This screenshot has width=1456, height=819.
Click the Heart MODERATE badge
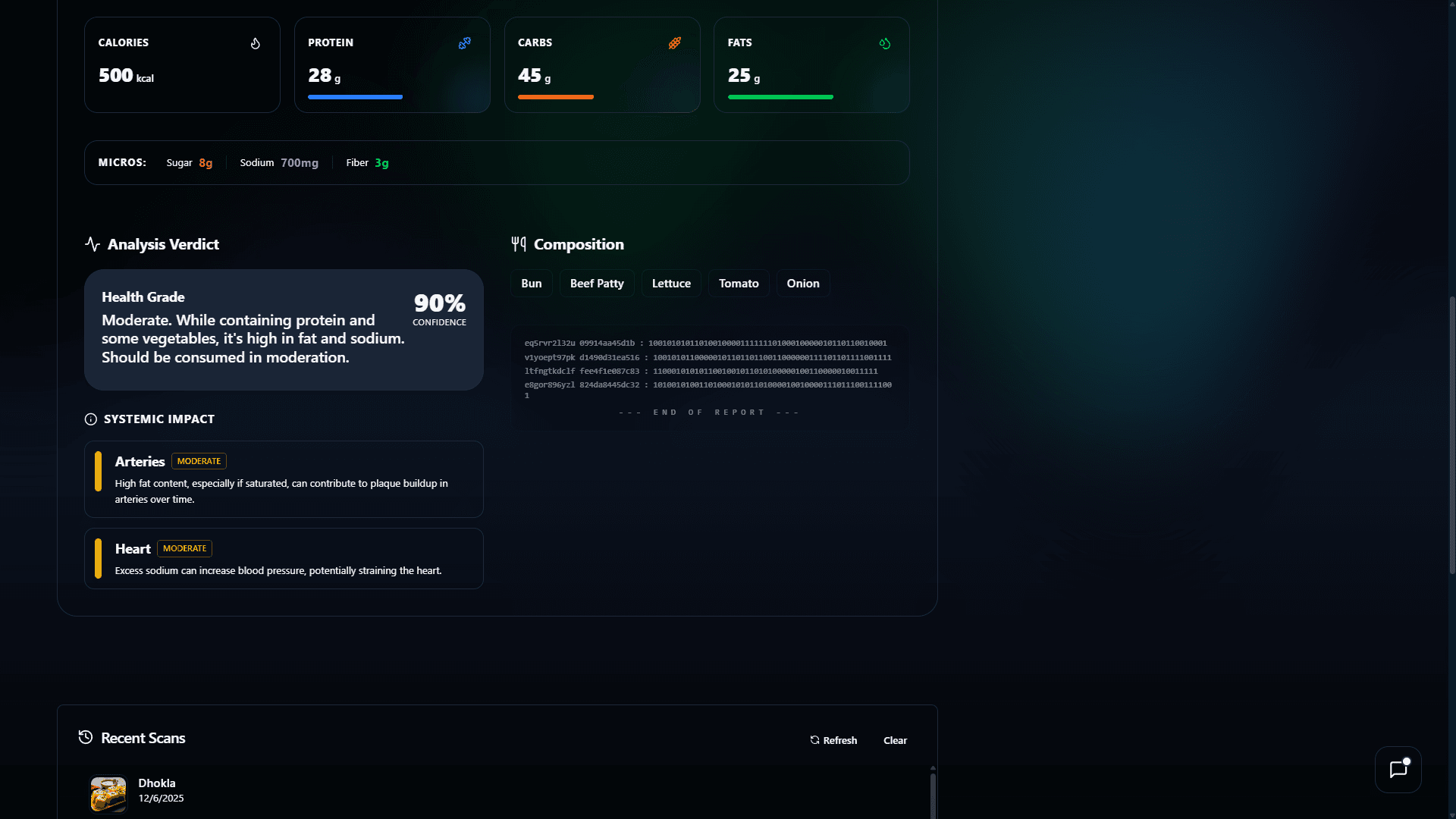pyautogui.click(x=184, y=548)
